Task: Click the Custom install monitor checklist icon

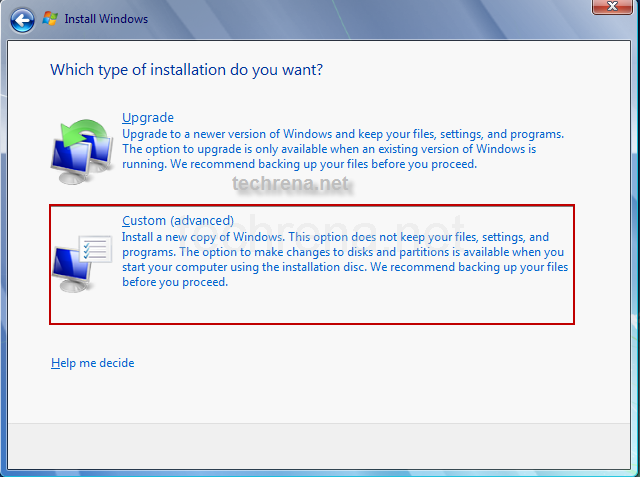Action: click(x=82, y=264)
